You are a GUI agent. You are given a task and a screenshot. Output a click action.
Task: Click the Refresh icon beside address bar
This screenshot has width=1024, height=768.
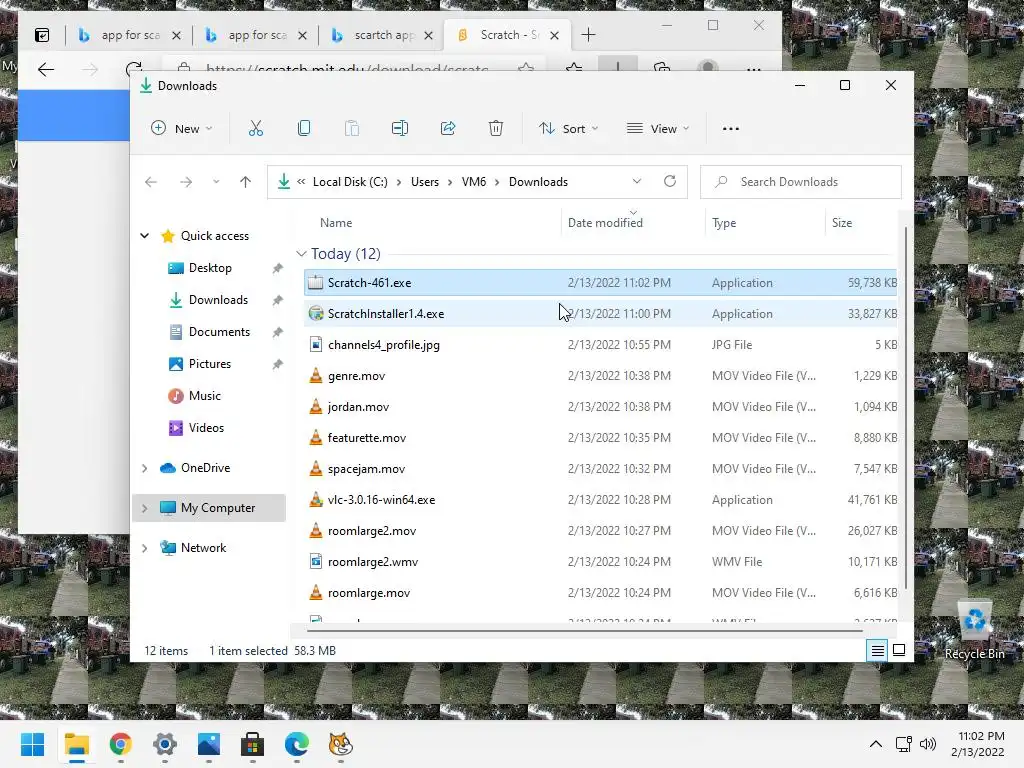point(670,182)
